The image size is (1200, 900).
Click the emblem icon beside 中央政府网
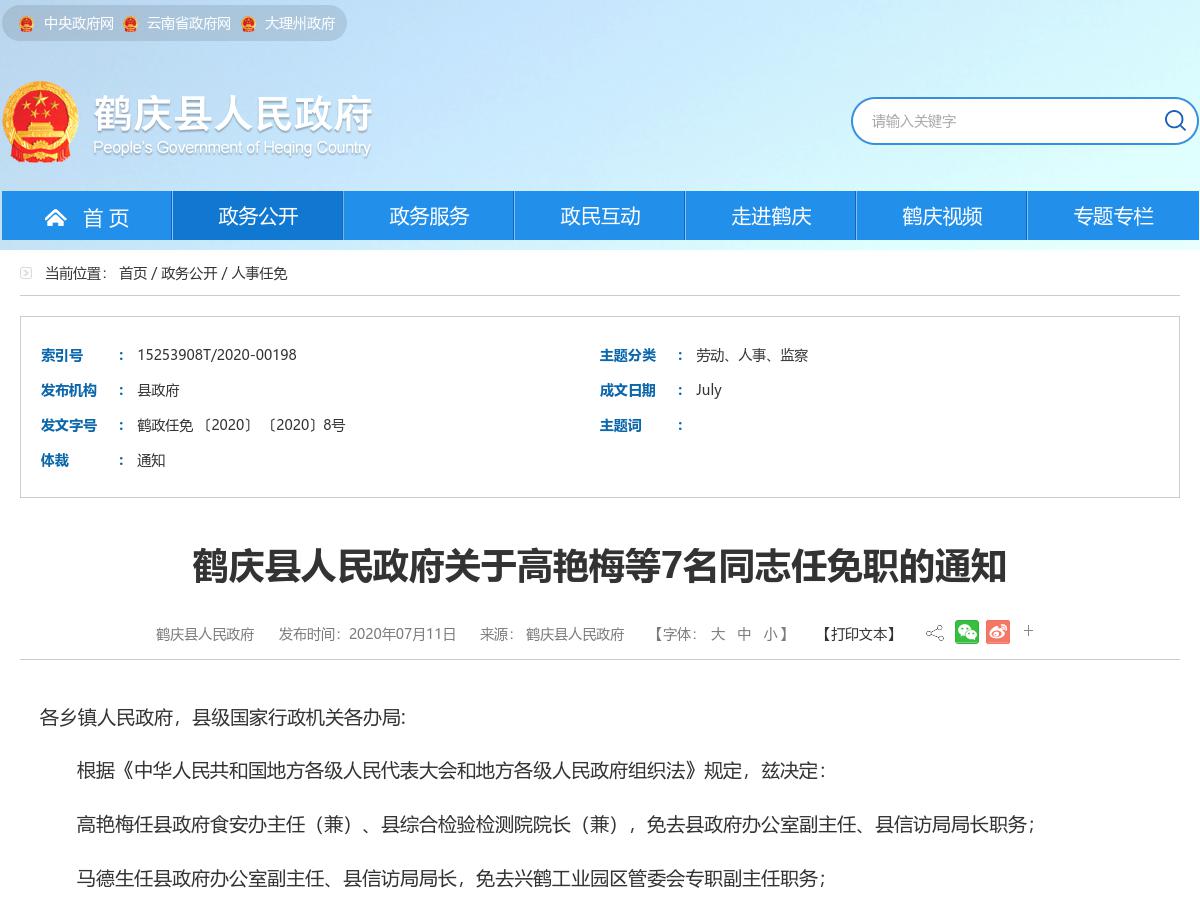[x=25, y=23]
